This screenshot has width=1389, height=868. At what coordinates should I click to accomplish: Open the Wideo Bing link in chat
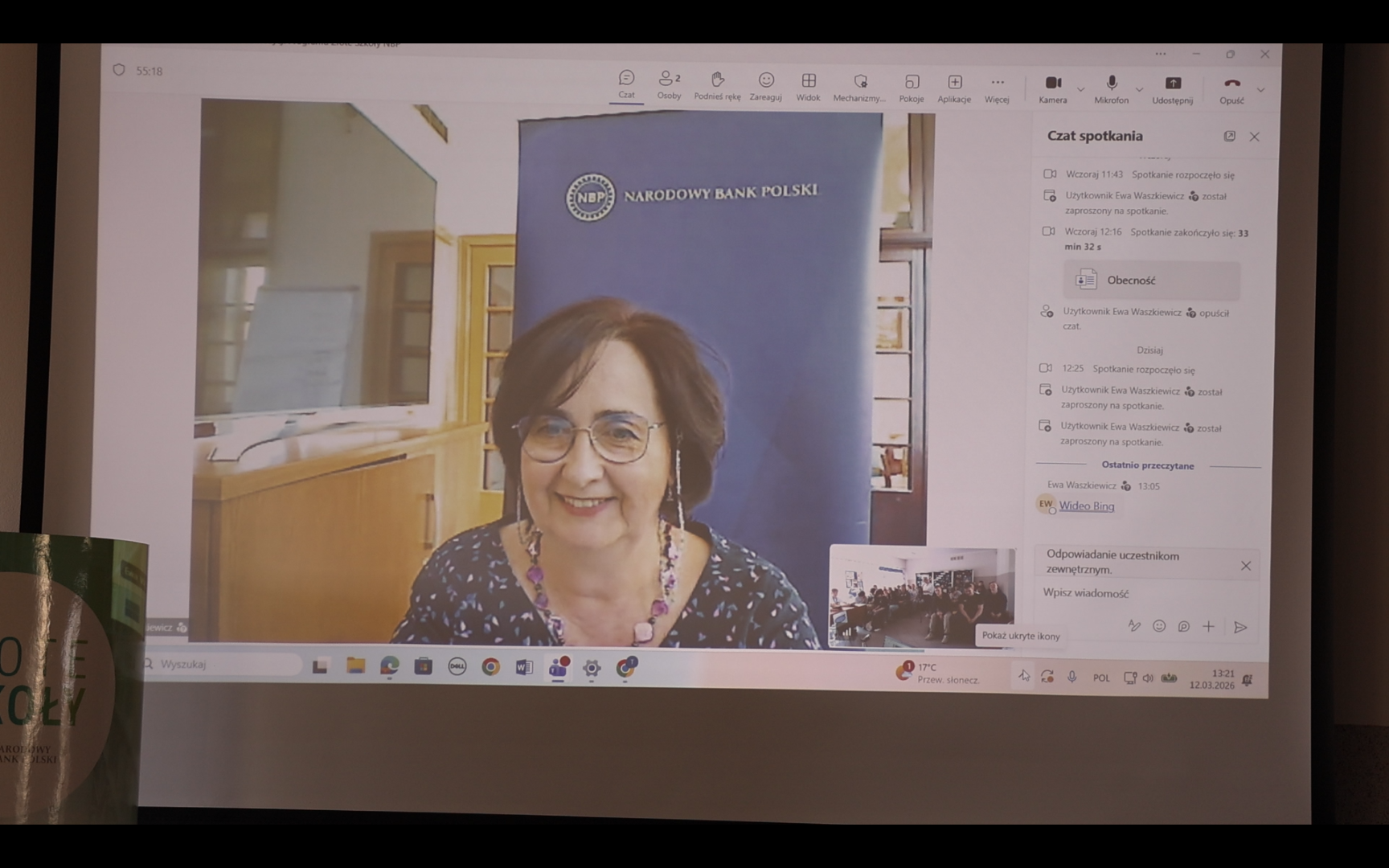1086,506
